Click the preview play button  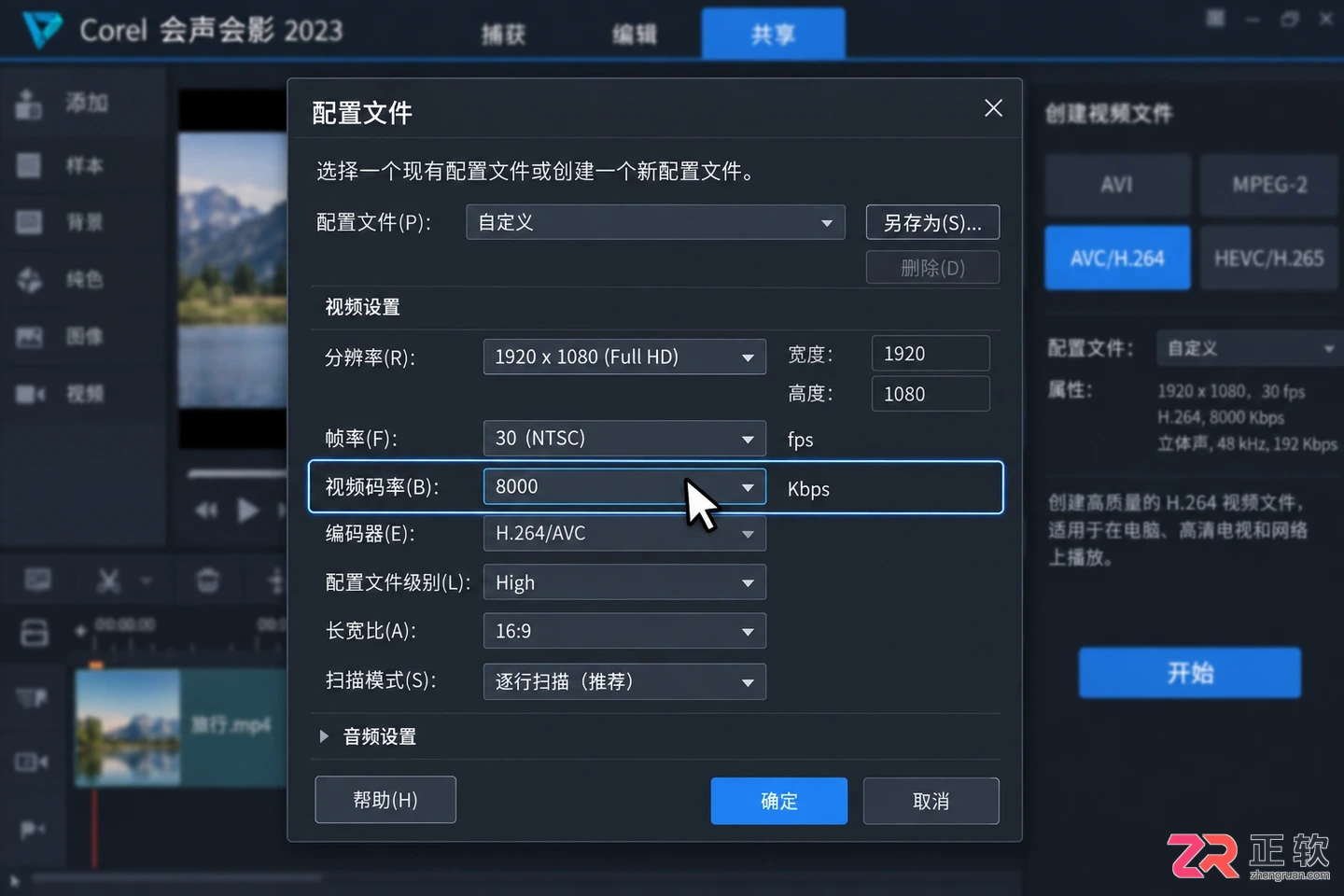(247, 511)
